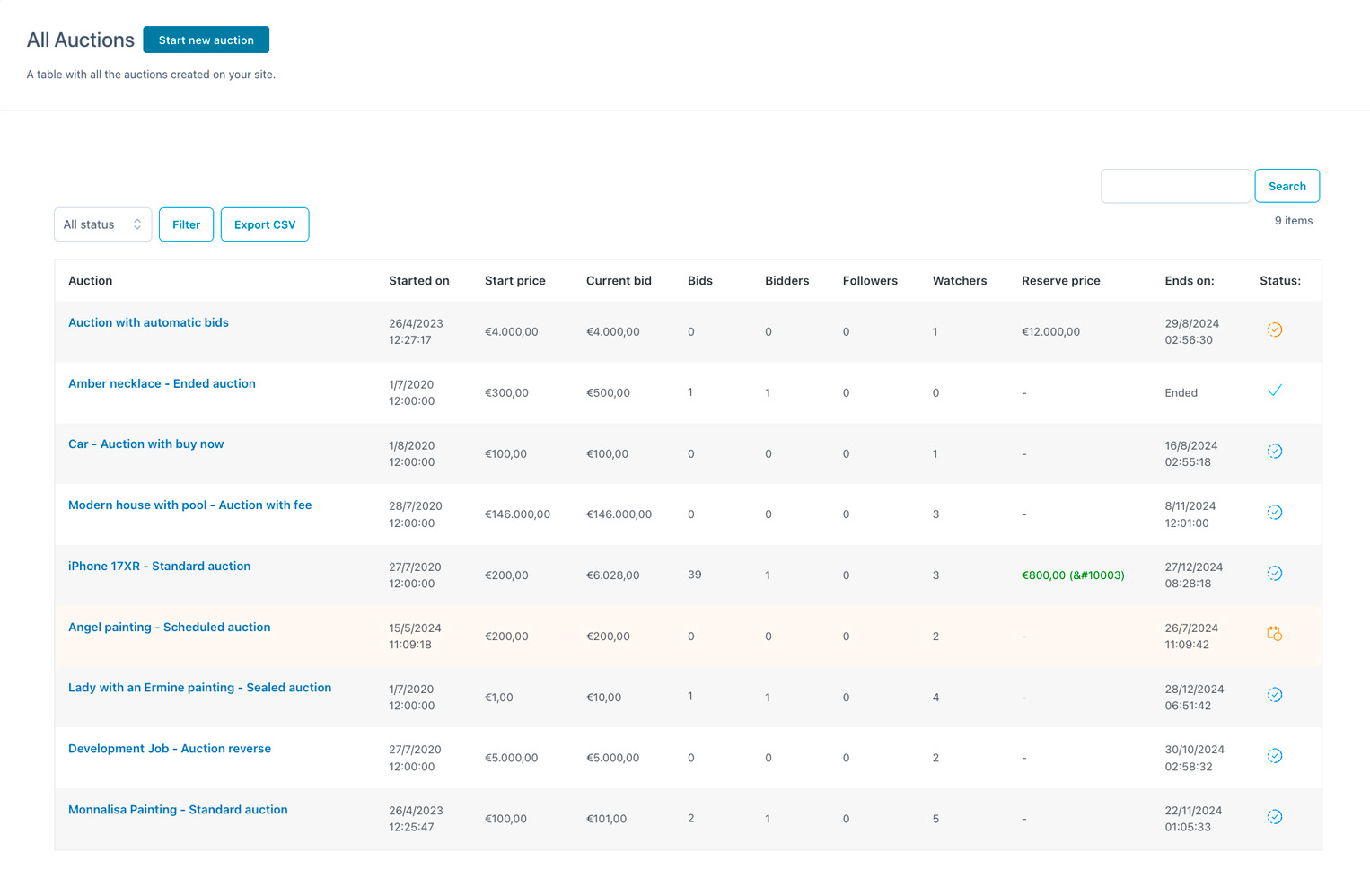Image resolution: width=1370 pixels, height=896 pixels.
Task: Click status icon for iPhone 17XR auction
Action: click(x=1274, y=574)
